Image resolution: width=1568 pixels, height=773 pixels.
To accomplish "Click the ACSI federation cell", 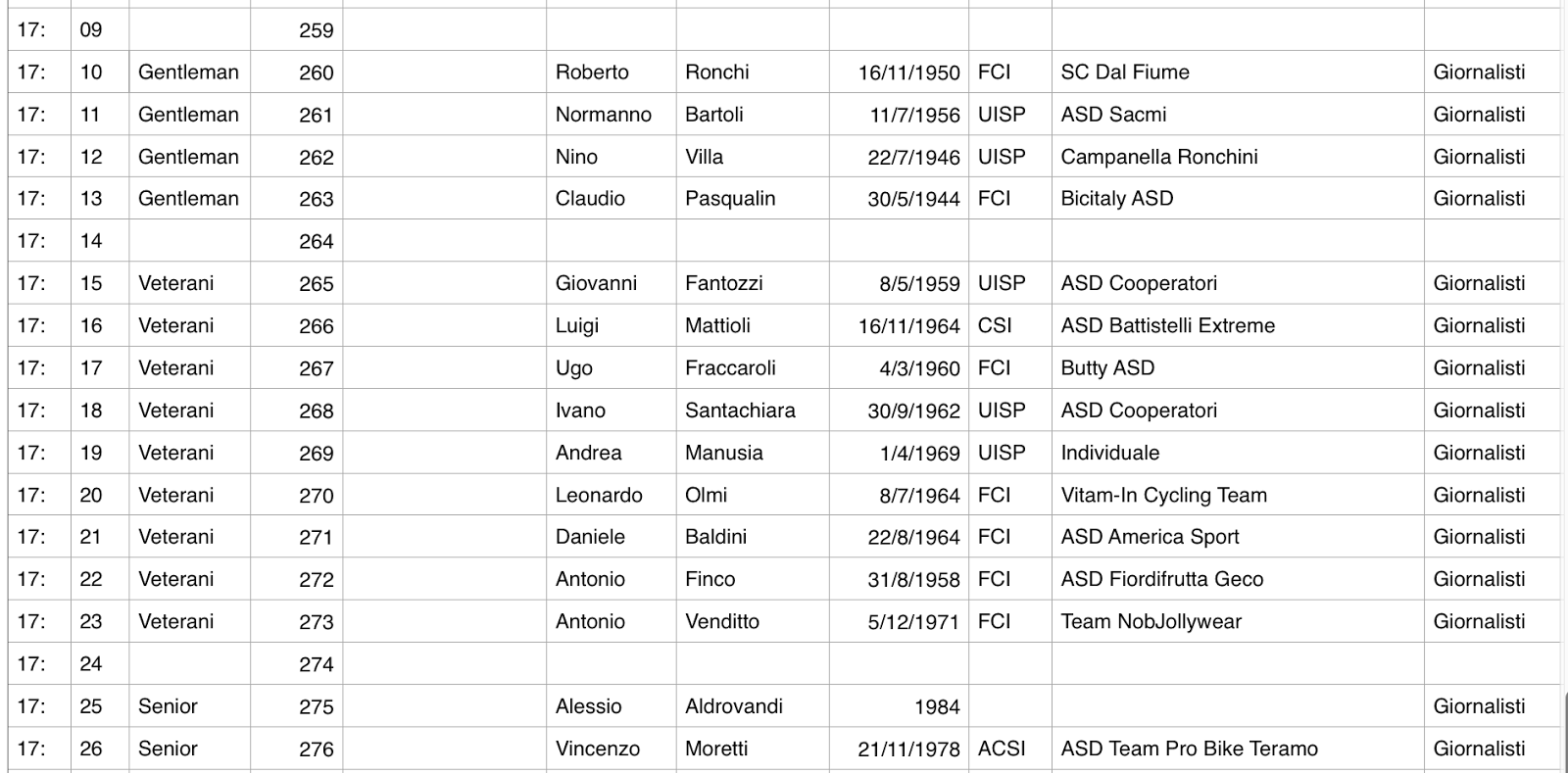I will [1010, 748].
